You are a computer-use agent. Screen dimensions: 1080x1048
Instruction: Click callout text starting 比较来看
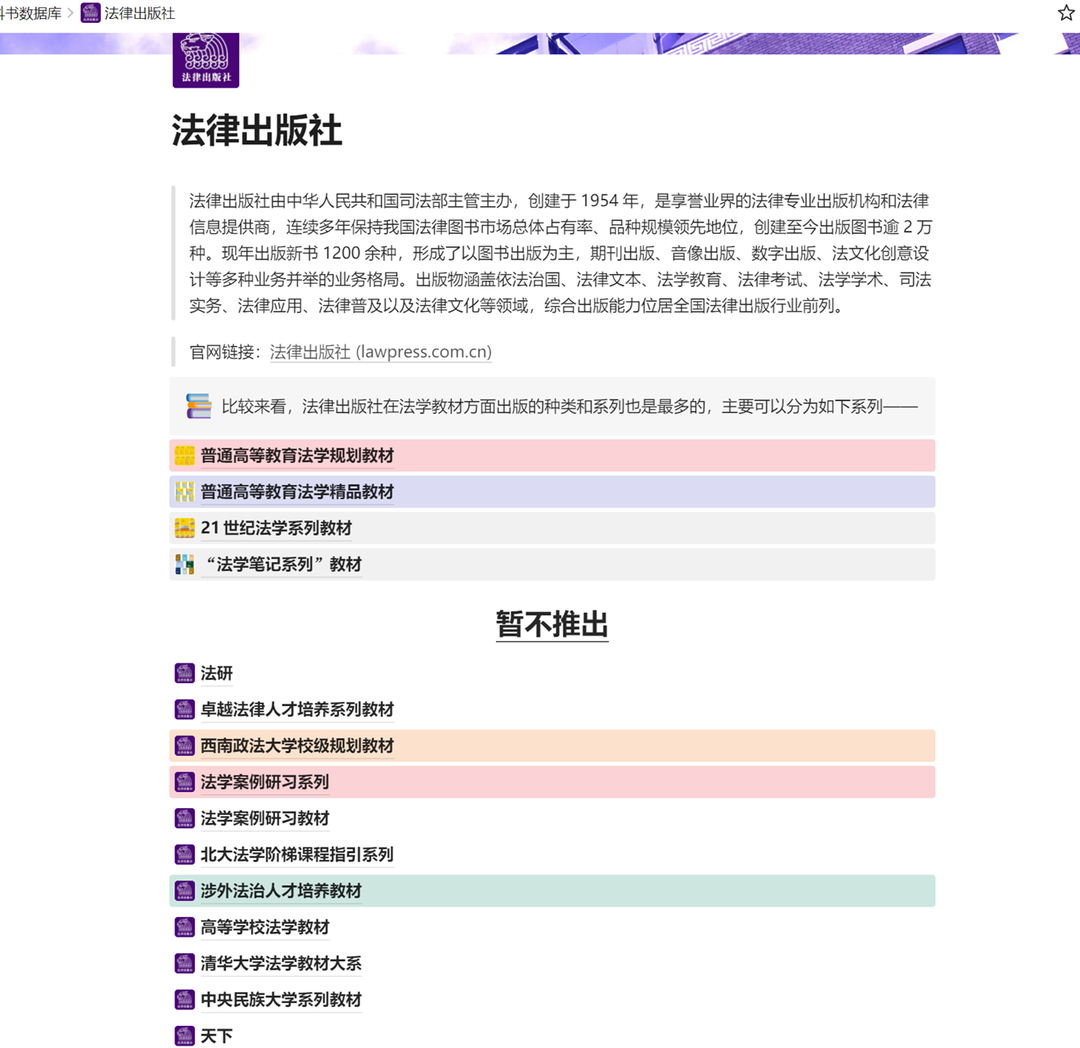click(570, 407)
